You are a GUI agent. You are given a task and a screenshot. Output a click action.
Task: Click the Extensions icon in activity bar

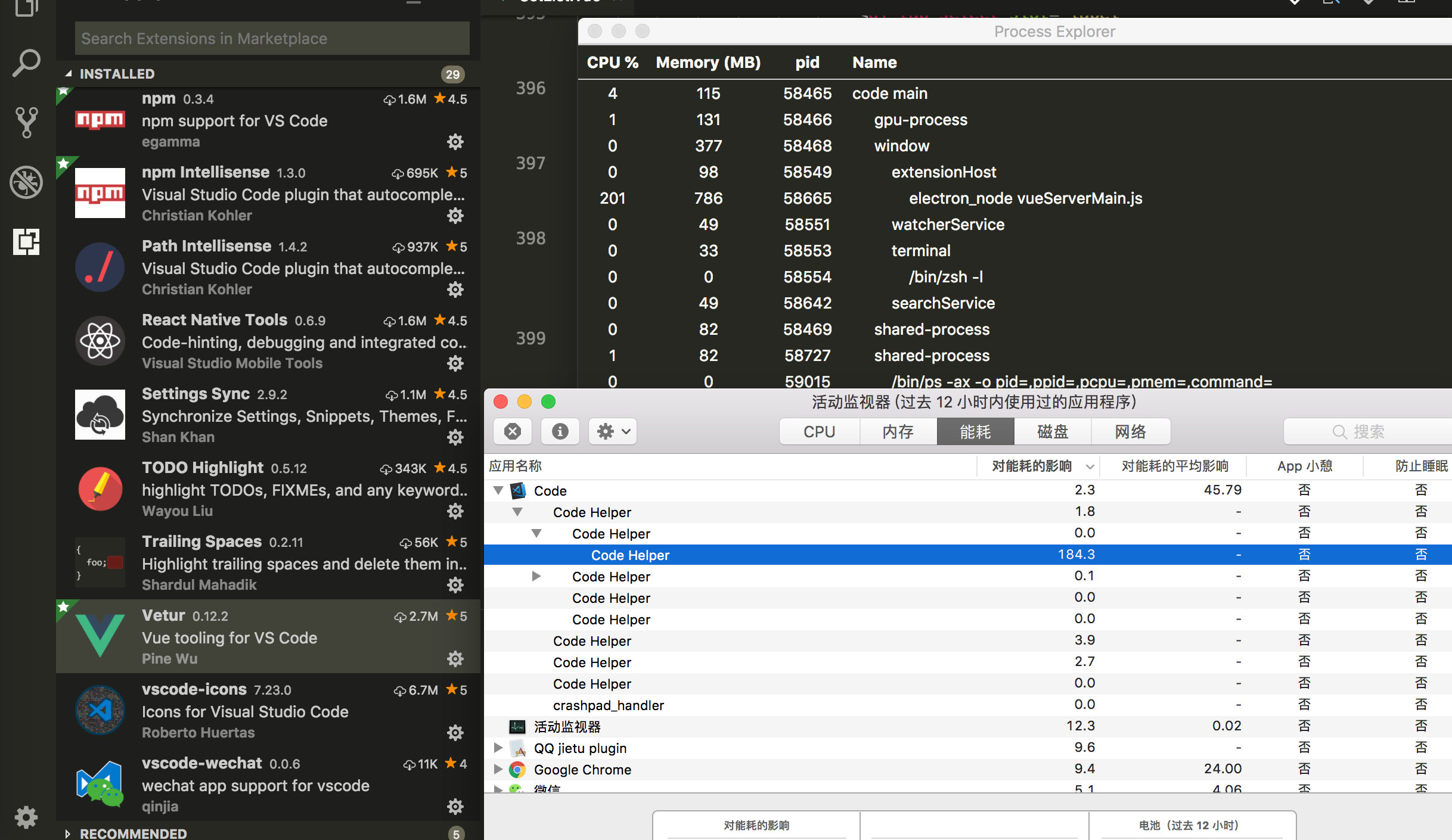click(x=26, y=241)
